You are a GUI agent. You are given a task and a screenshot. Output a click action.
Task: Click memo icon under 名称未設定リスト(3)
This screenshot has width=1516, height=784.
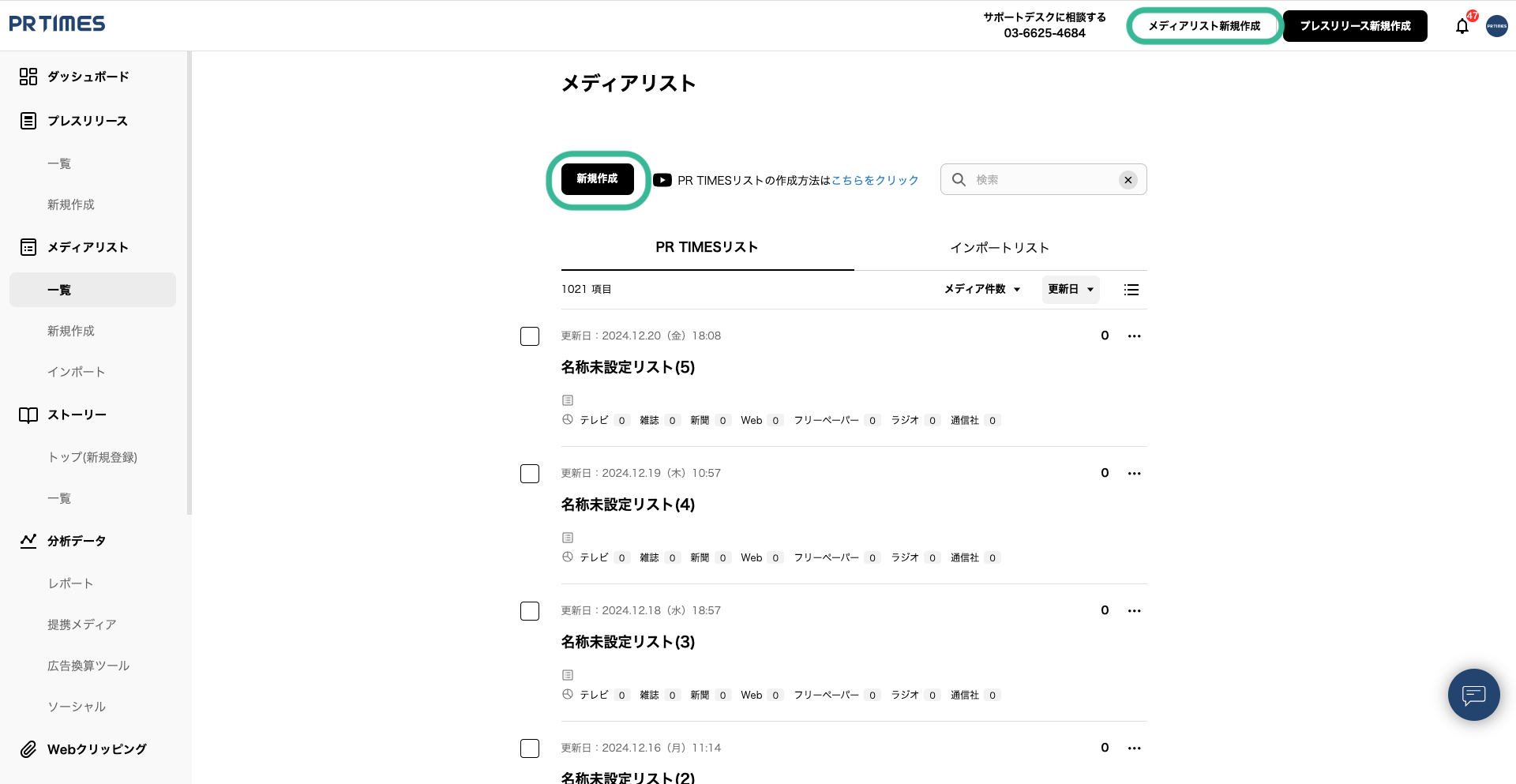[x=568, y=675]
